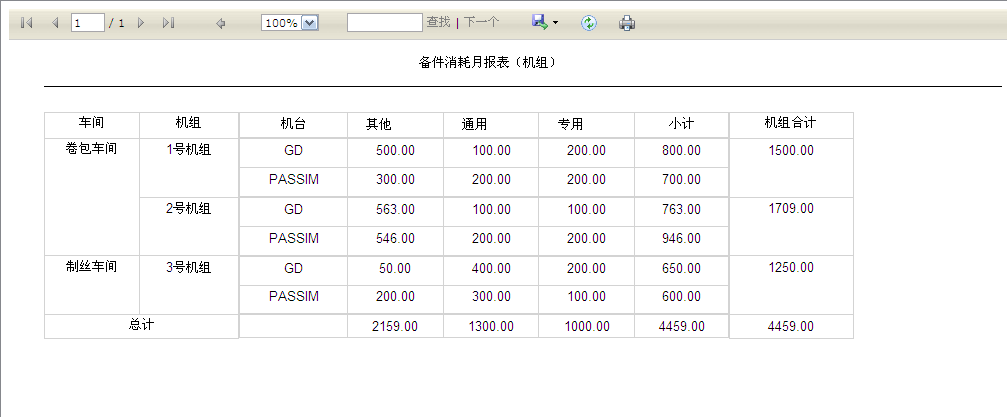Click the 查找 find link
Viewport: 1007px width, 417px height.
[x=439, y=22]
